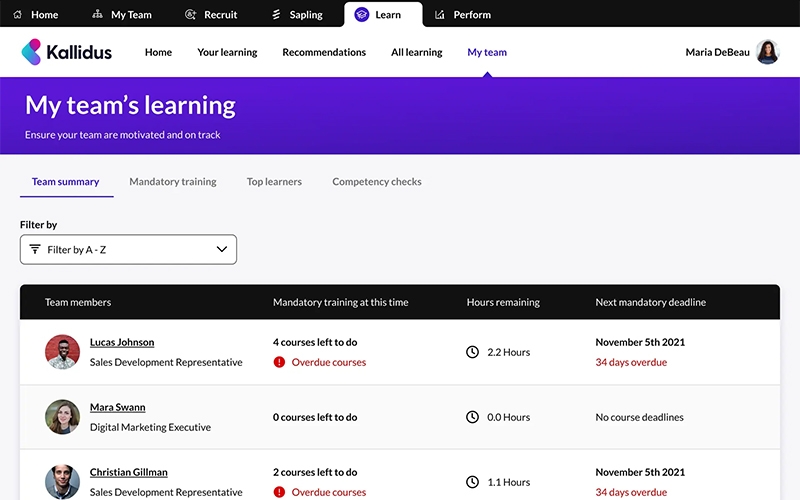800x500 pixels.
Task: Click the My Team org chart icon
Action: [x=97, y=15]
